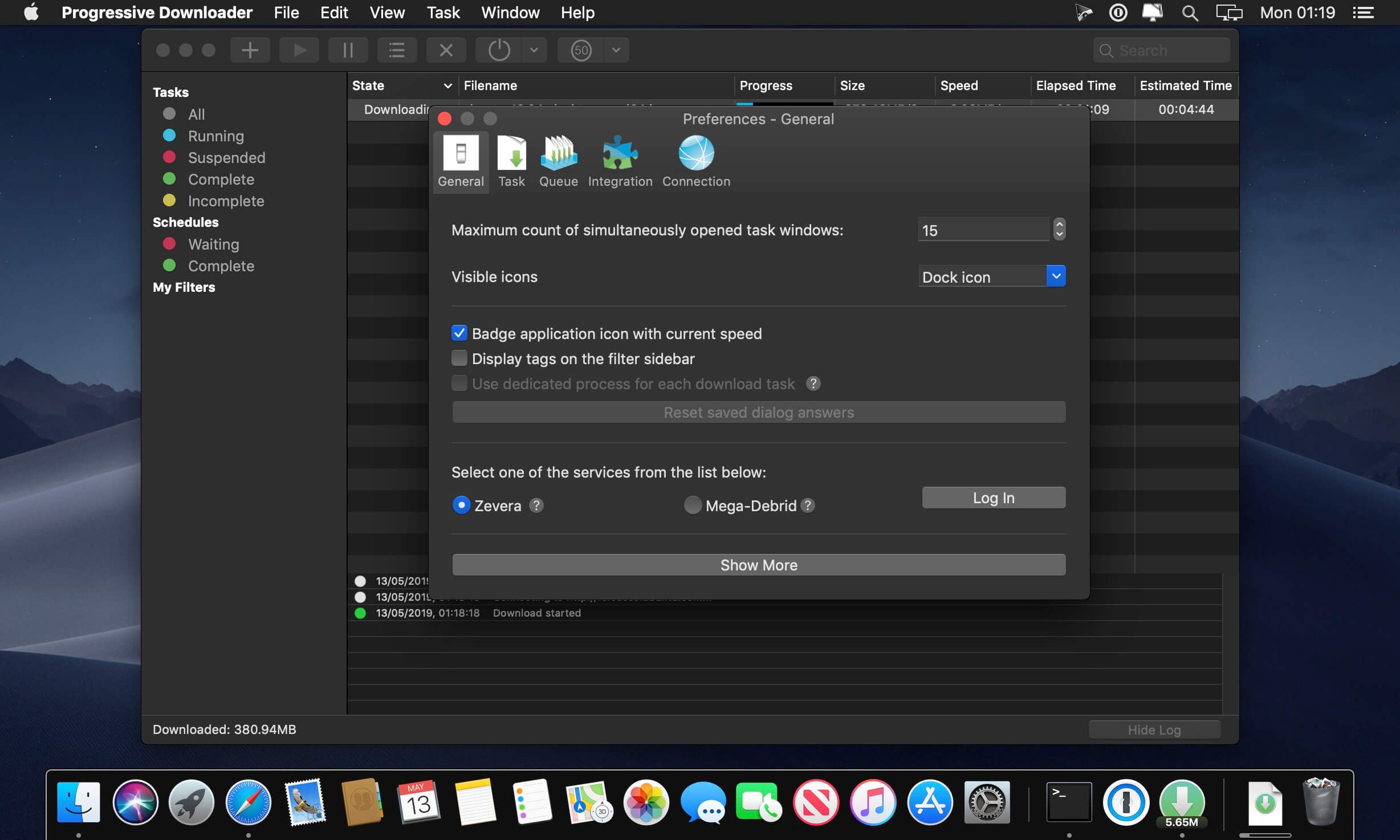Open the Task preferences icon
1400x840 pixels.
click(x=511, y=160)
